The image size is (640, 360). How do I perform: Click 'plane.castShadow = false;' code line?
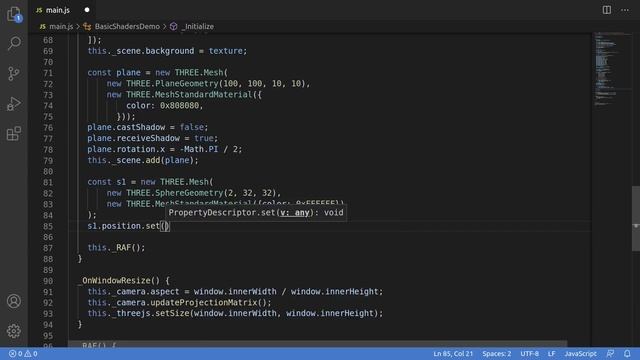click(148, 127)
